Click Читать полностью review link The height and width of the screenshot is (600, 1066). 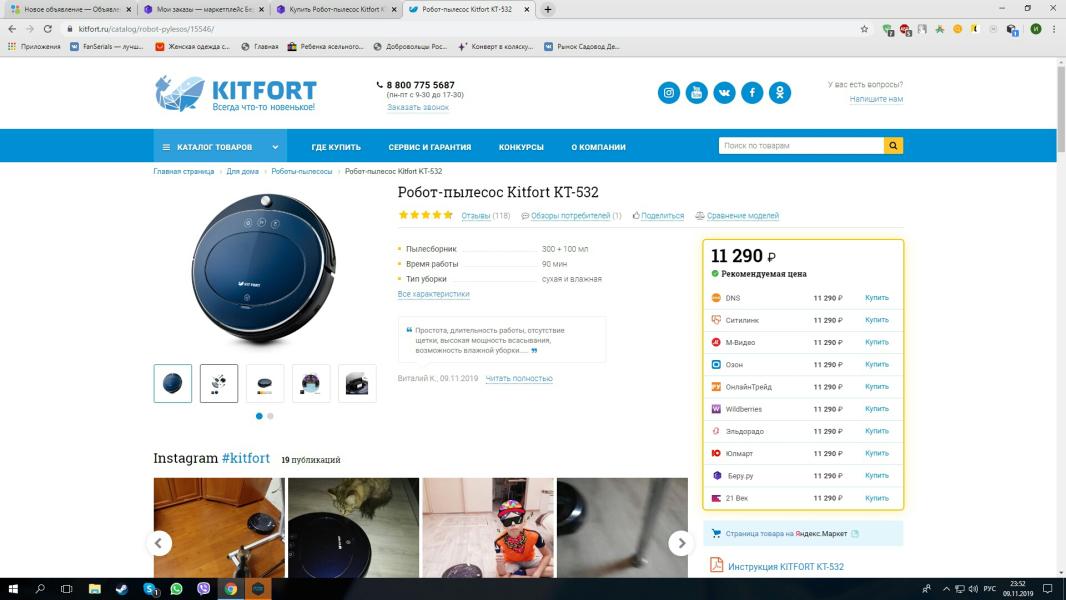point(519,378)
